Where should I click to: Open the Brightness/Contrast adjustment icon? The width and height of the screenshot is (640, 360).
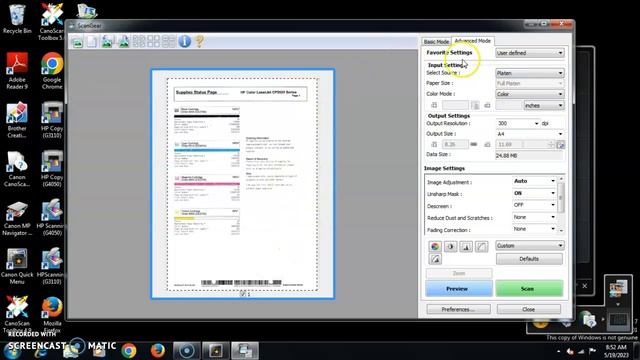[451, 246]
